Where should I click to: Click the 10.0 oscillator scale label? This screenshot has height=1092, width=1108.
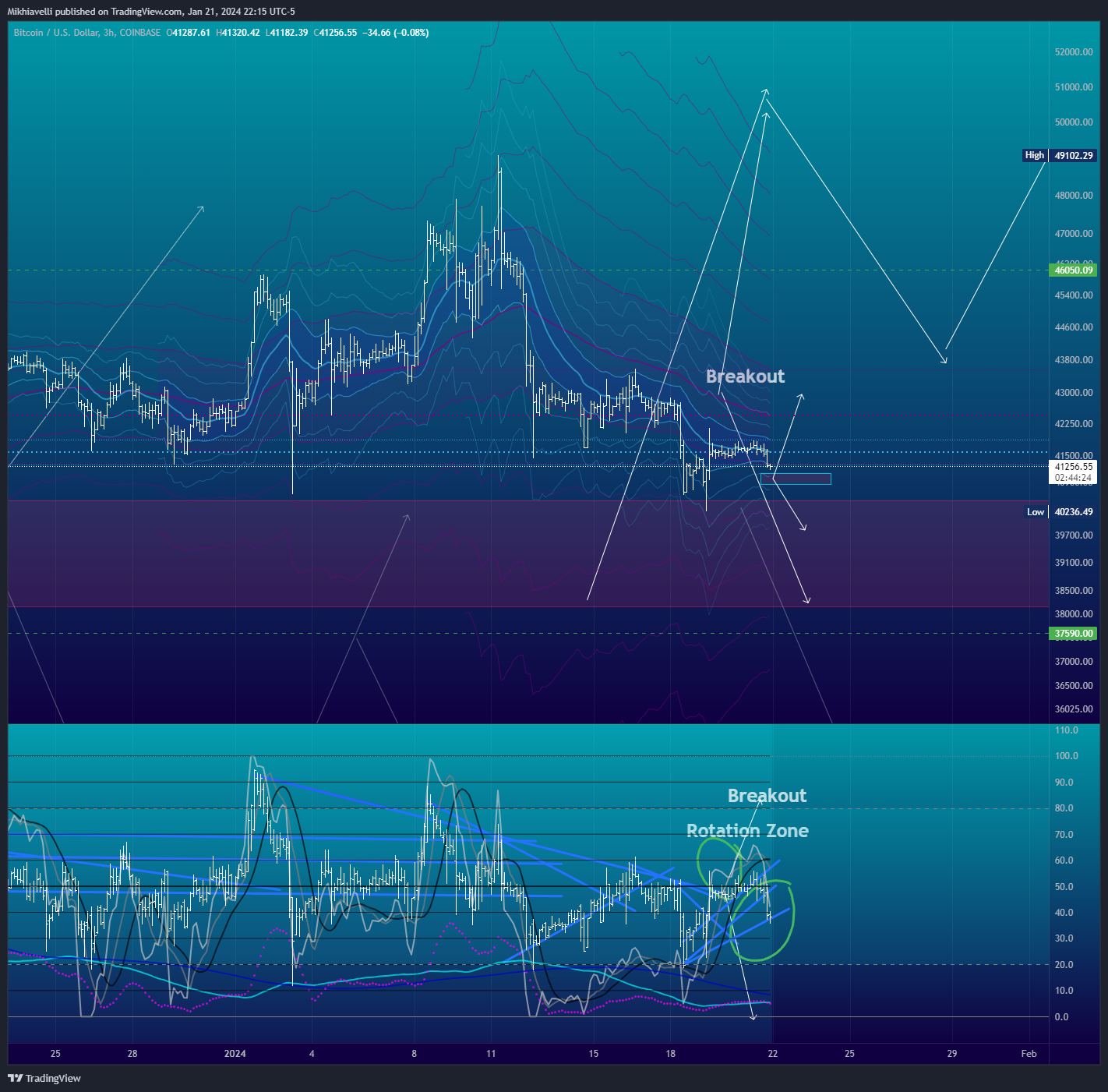pos(1064,991)
